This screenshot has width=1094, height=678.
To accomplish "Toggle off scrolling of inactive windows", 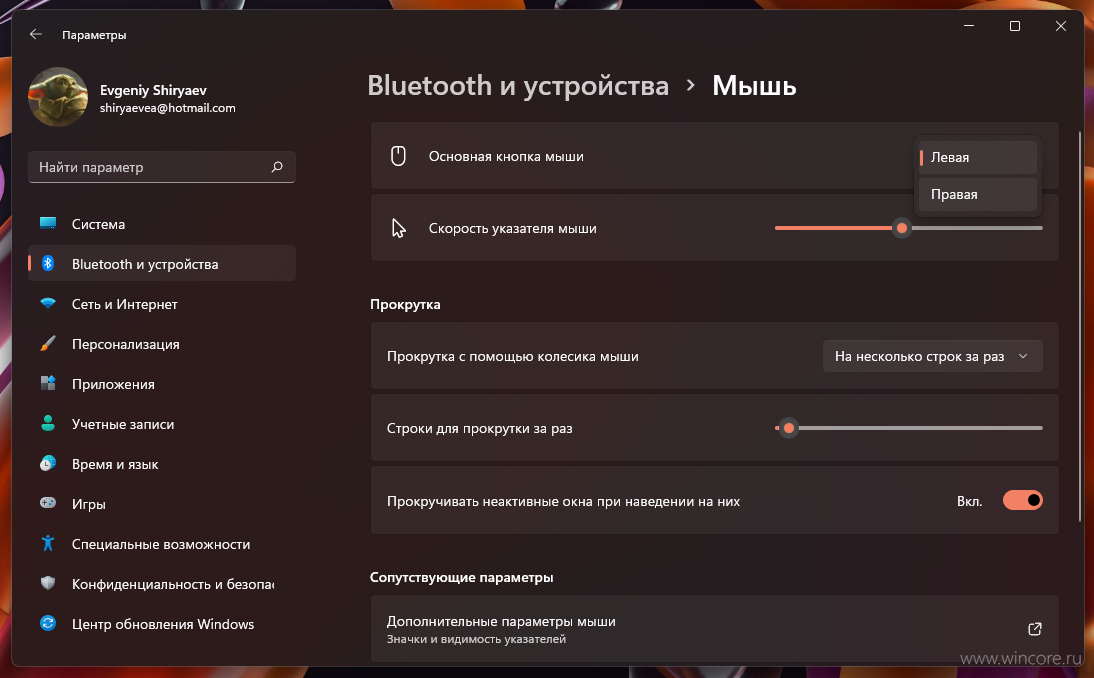I will [1022, 500].
